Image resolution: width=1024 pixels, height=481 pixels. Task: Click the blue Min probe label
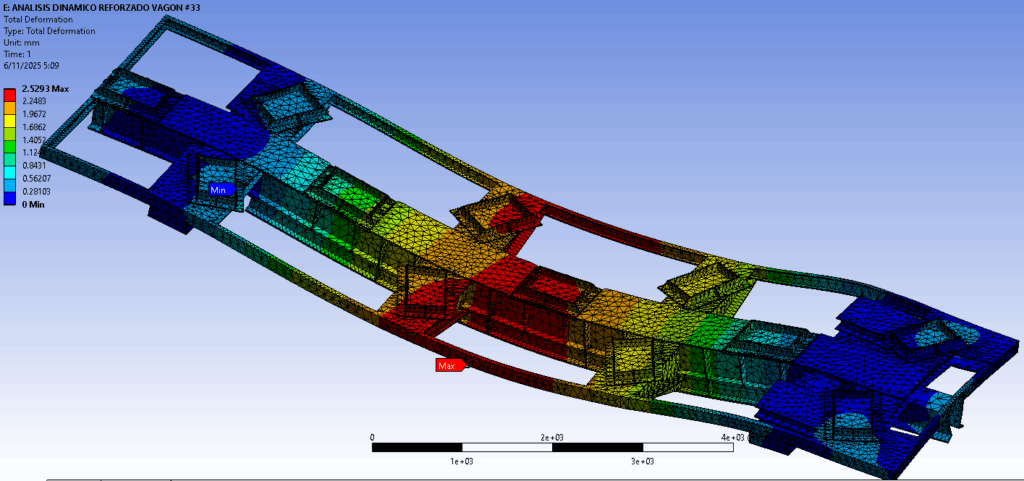click(220, 190)
